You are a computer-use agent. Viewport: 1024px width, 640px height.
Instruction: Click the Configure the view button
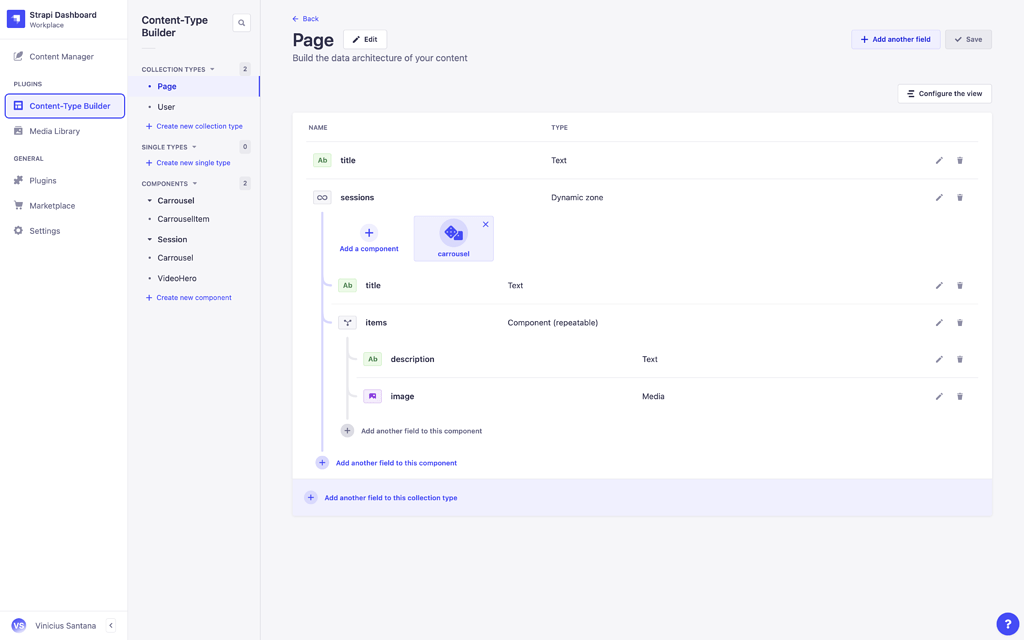(944, 94)
